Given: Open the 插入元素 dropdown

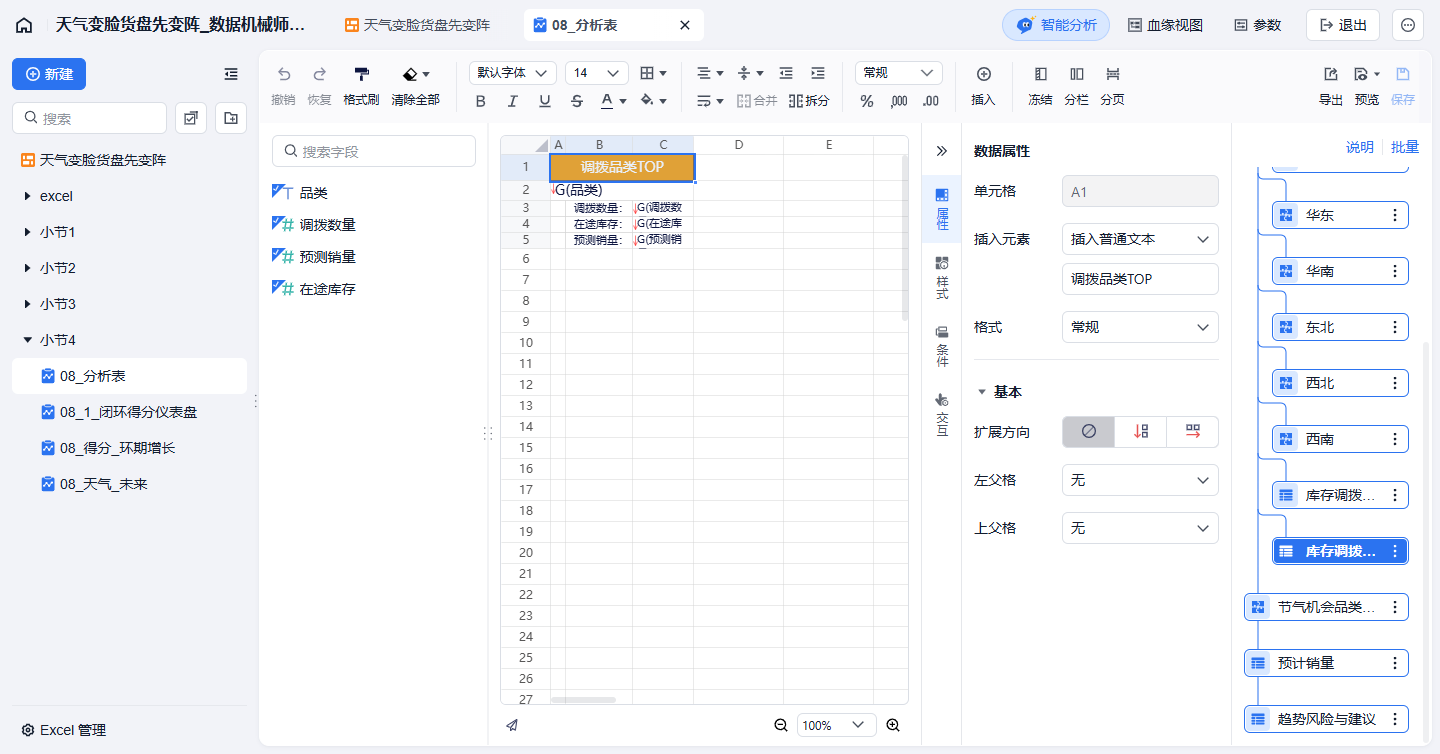Looking at the screenshot, I should [1140, 239].
